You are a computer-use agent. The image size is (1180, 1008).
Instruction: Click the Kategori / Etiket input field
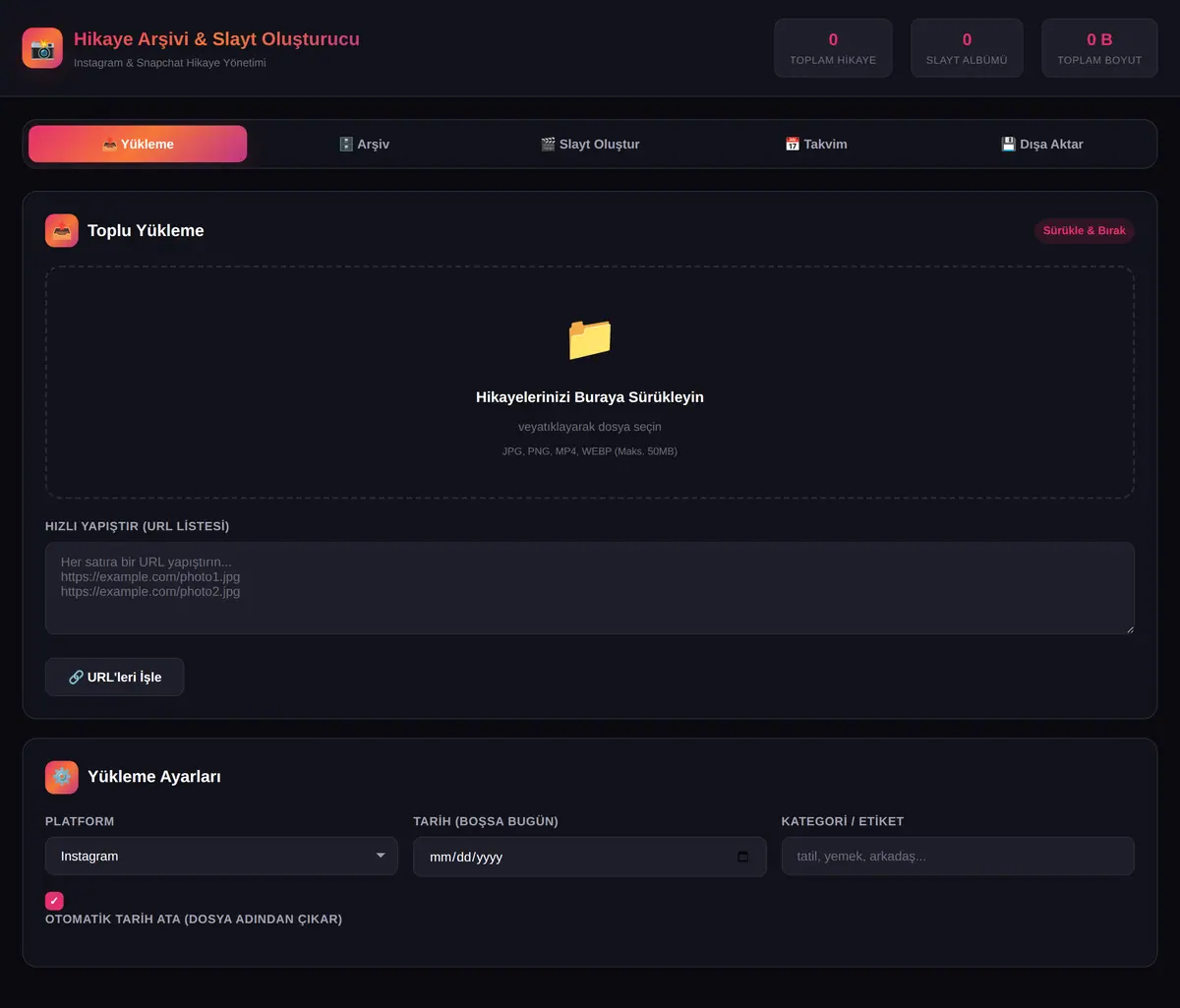958,857
